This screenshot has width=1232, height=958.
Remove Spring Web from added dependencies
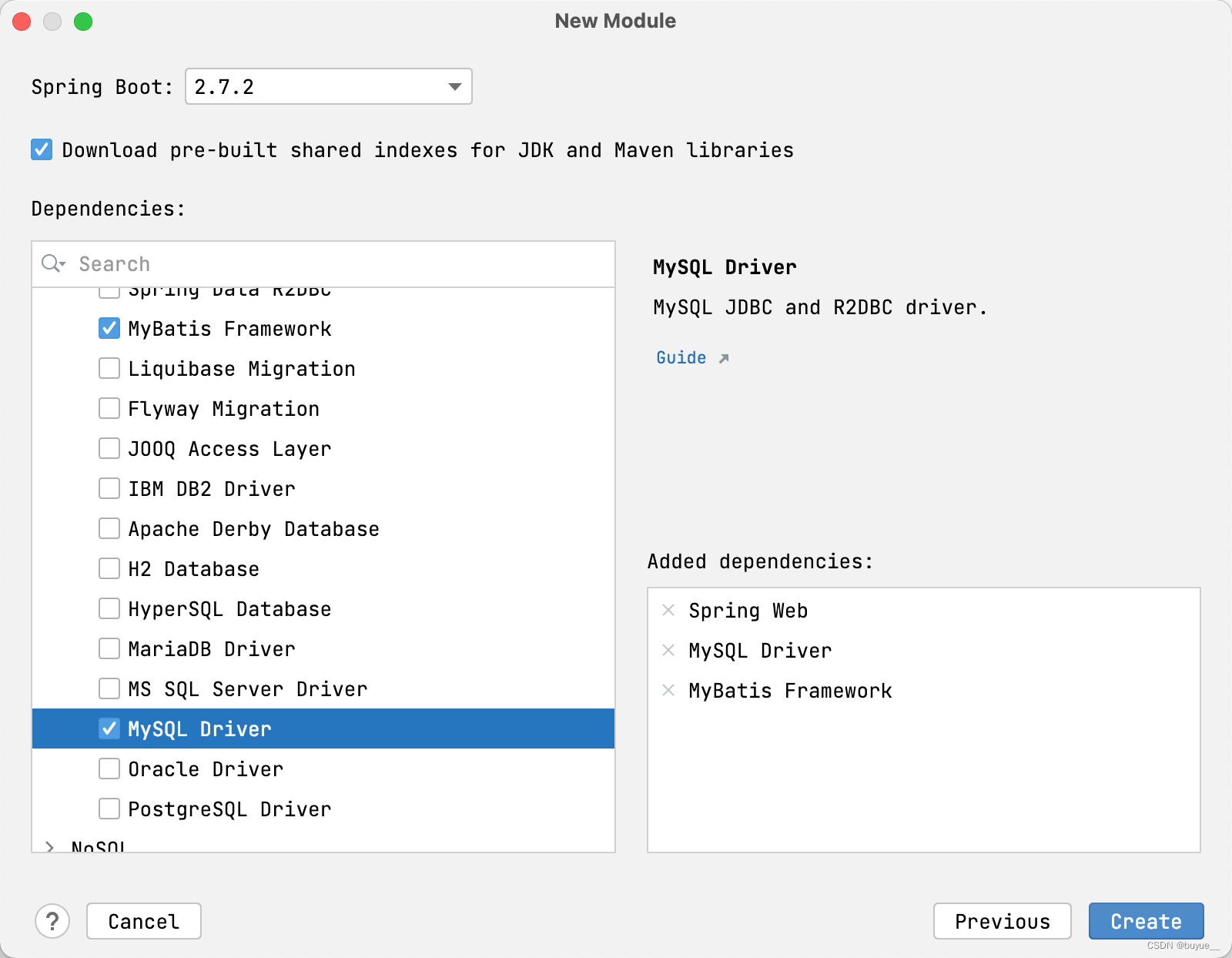click(x=667, y=610)
